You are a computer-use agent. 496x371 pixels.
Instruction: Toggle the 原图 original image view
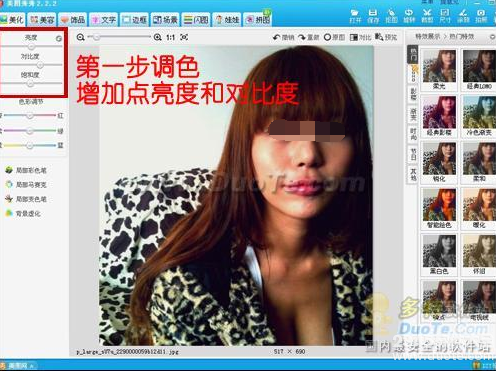click(334, 37)
